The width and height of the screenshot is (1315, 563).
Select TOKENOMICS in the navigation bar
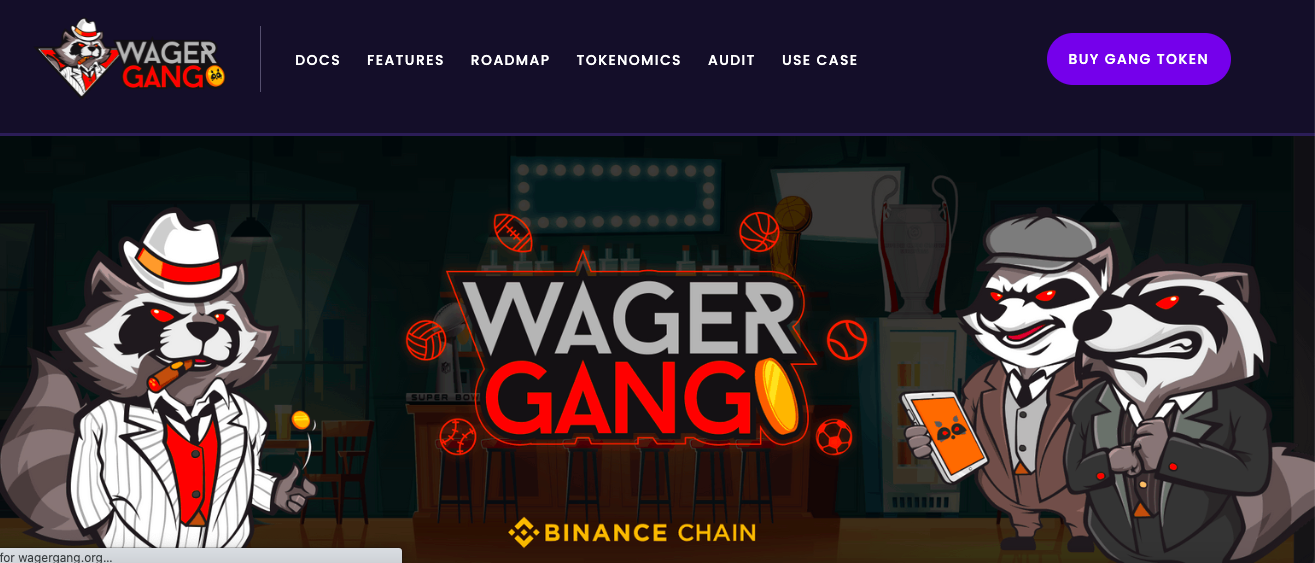pos(629,60)
